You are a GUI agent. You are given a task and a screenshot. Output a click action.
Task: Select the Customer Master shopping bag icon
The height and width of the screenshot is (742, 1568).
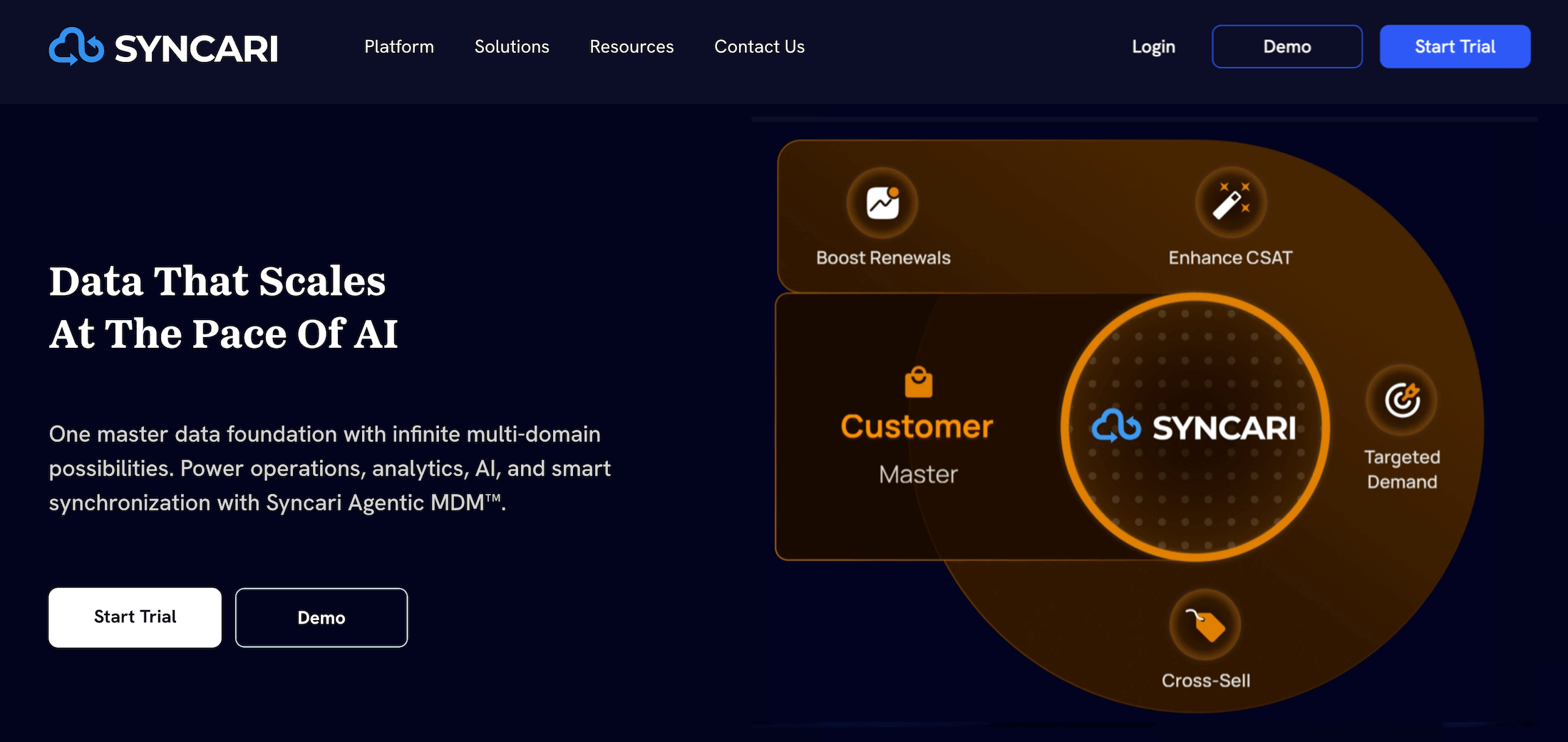(x=917, y=383)
